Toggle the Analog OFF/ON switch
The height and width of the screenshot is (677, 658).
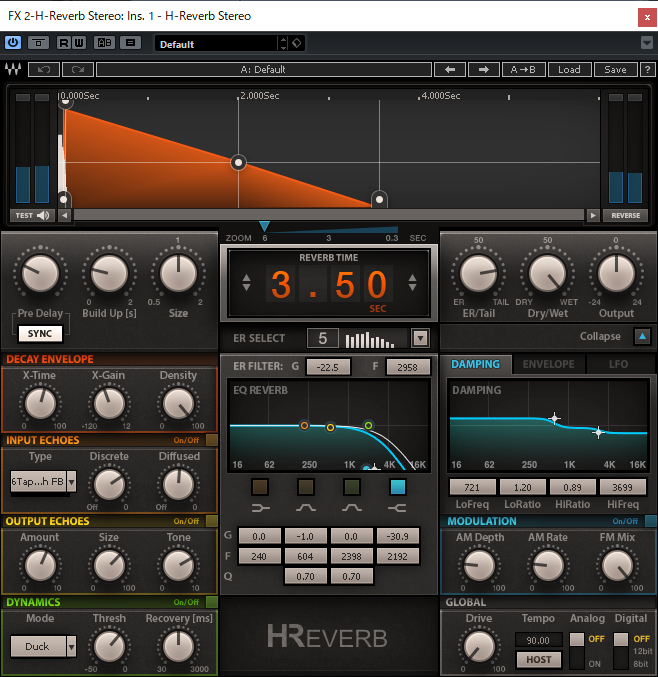tap(577, 651)
